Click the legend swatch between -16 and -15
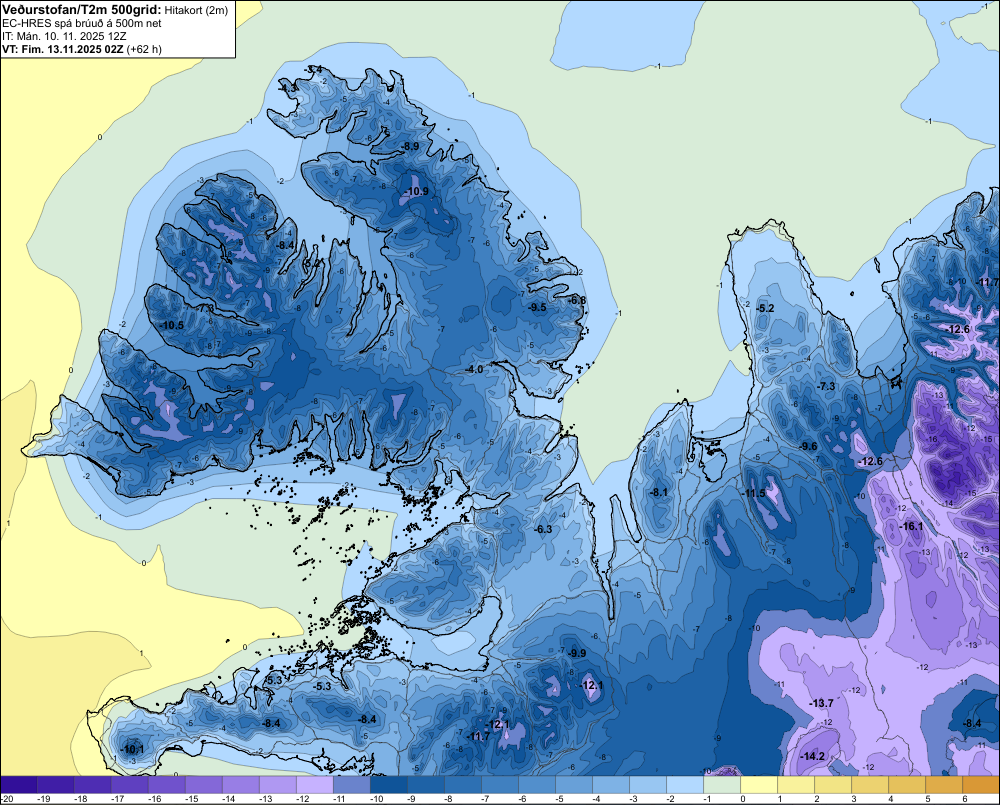This screenshot has width=1000, height=805. coord(168,785)
